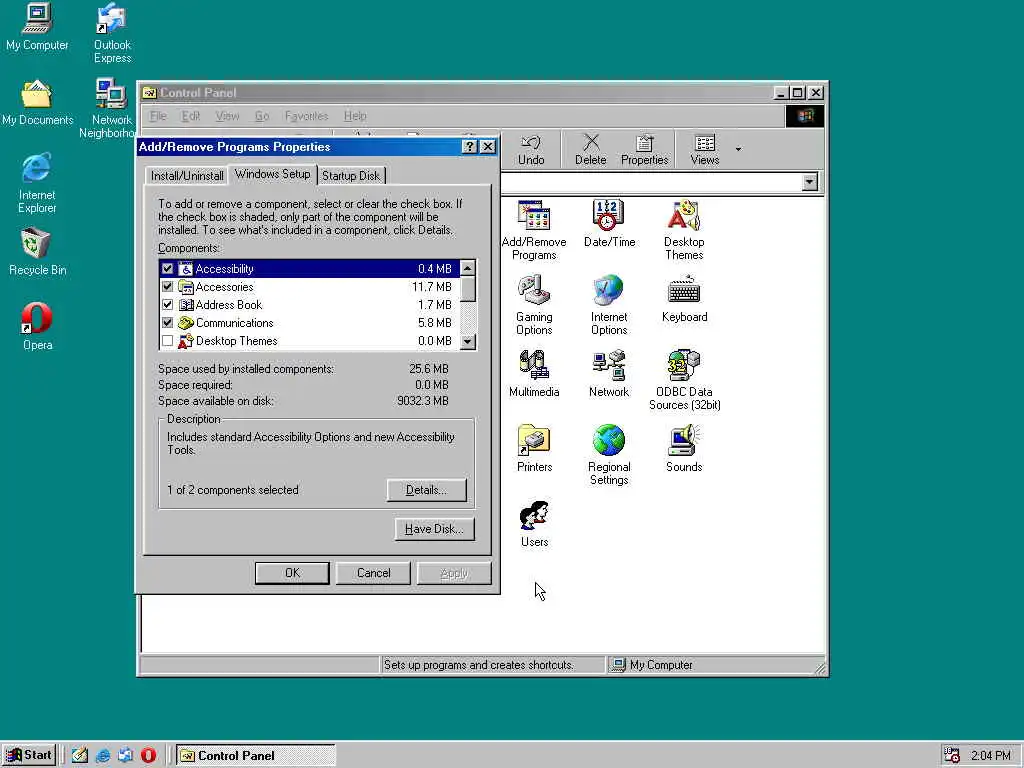Click the Delete toolbar button
Image resolution: width=1024 pixels, height=768 pixels.
(x=590, y=150)
